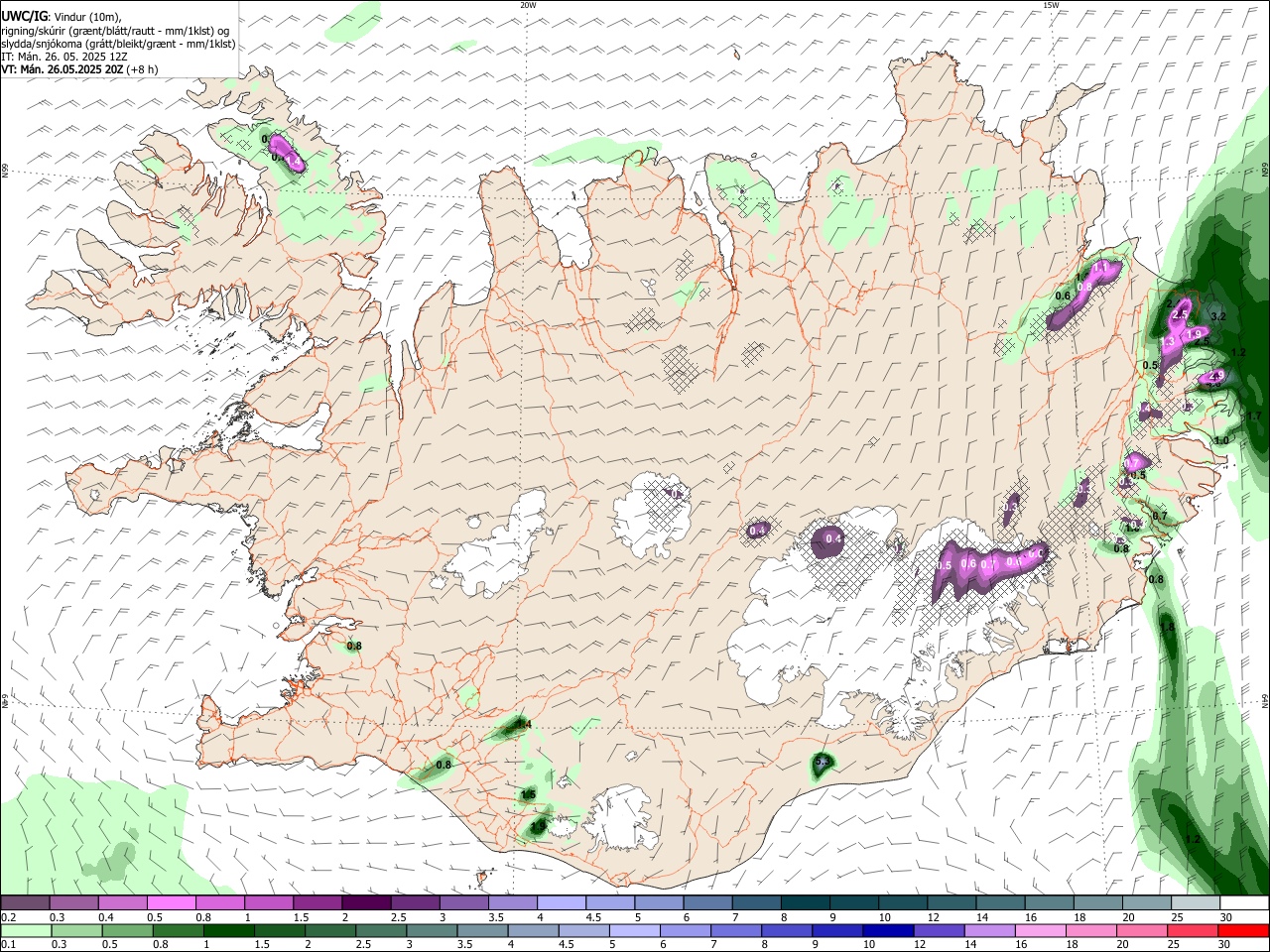
Task: Pick the bright red 30 swatch in rain legend
Action: pos(1244,931)
